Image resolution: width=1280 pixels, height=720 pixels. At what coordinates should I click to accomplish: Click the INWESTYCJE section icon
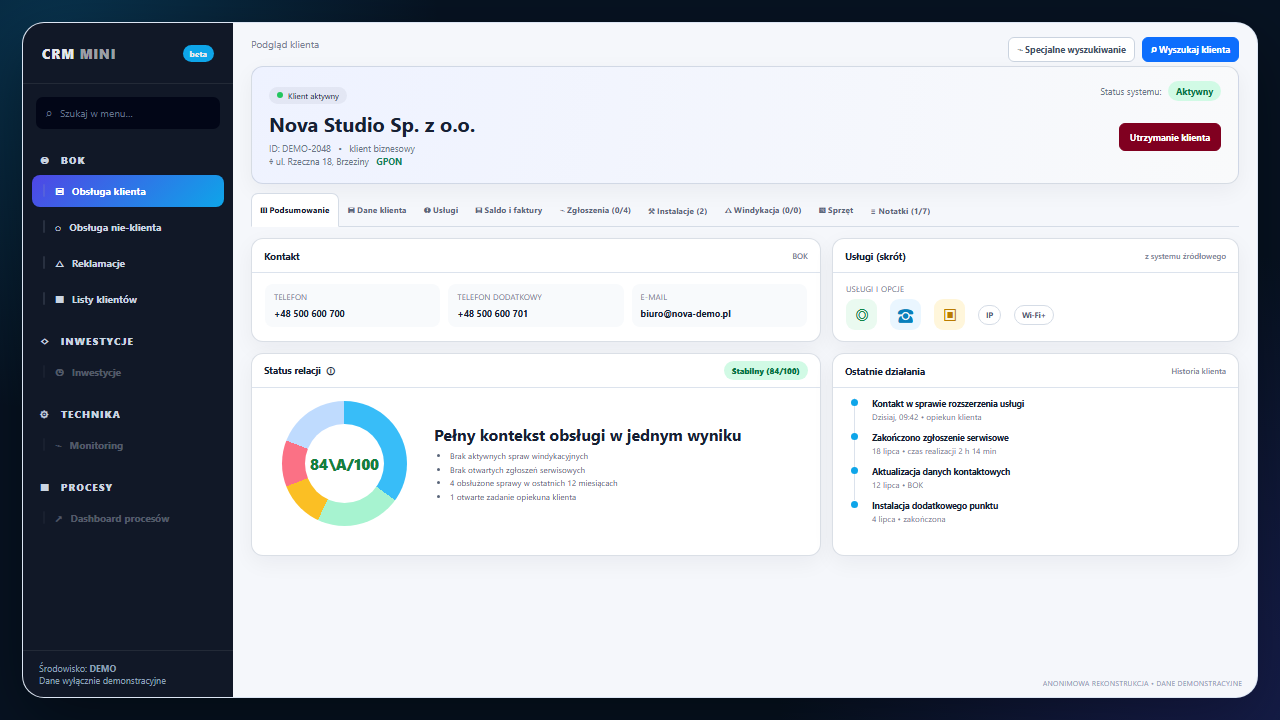pyautogui.click(x=44, y=341)
